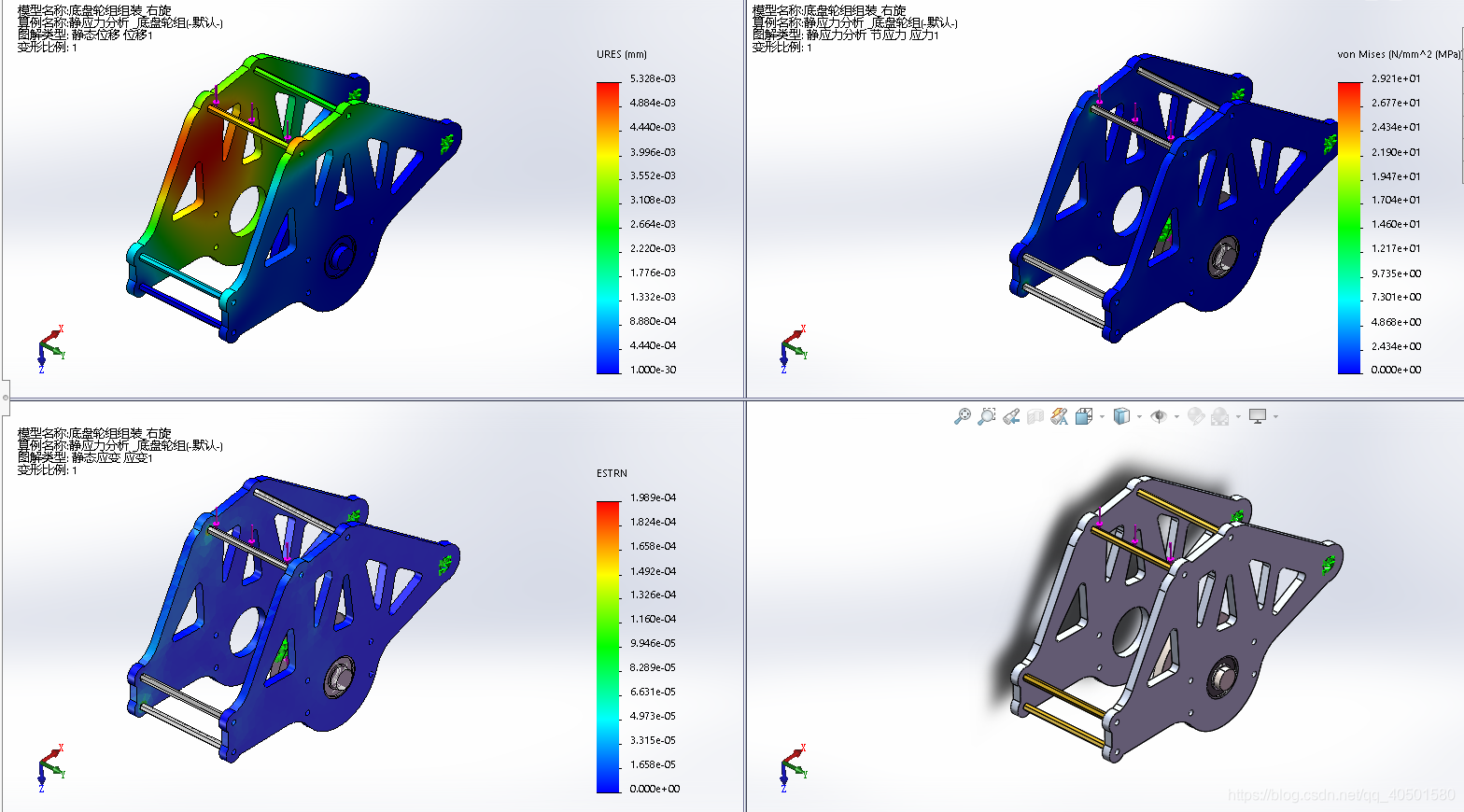Click the coordinate triad in displacement viewport
Screen dimensions: 1464x812
tap(51, 349)
